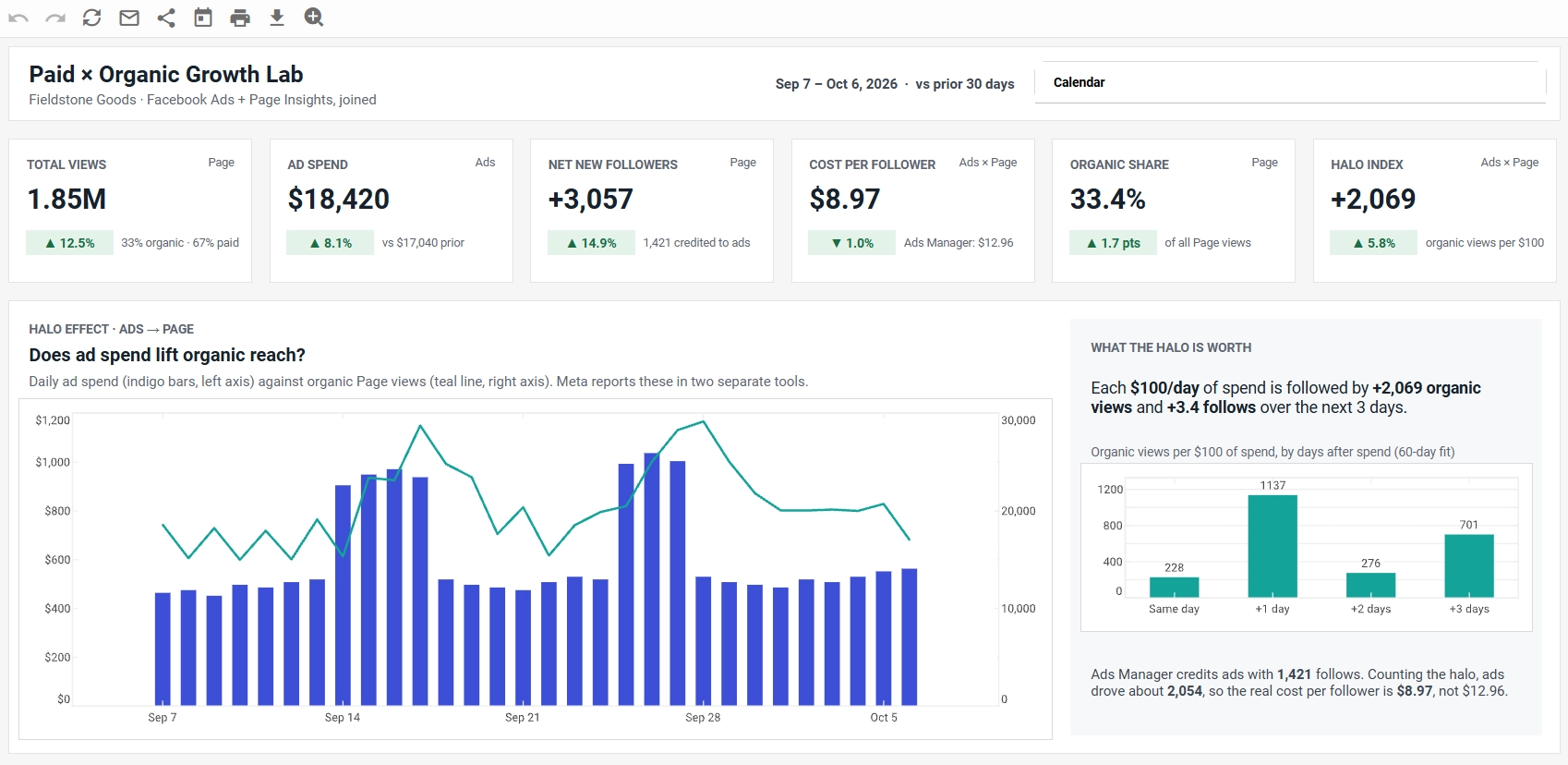This screenshot has height=765, width=1568.
Task: Click the '1.7 pts' change badge
Action: click(x=1113, y=243)
